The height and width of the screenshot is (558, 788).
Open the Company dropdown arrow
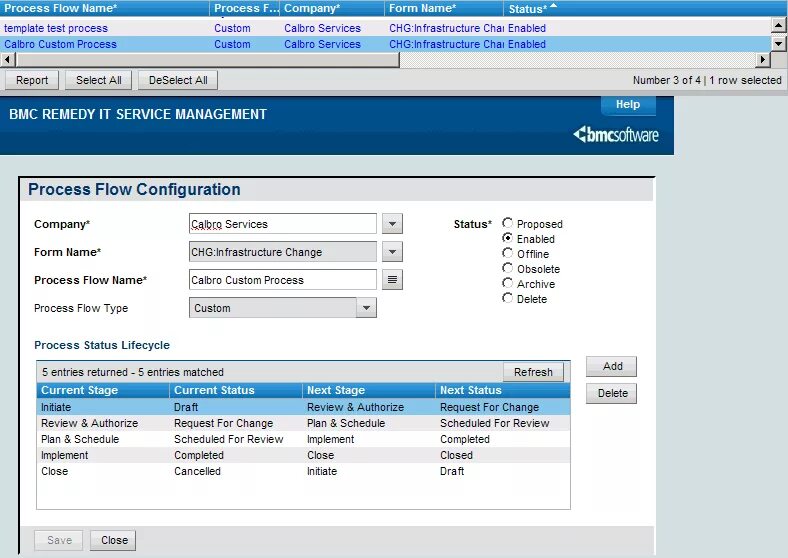(x=392, y=224)
